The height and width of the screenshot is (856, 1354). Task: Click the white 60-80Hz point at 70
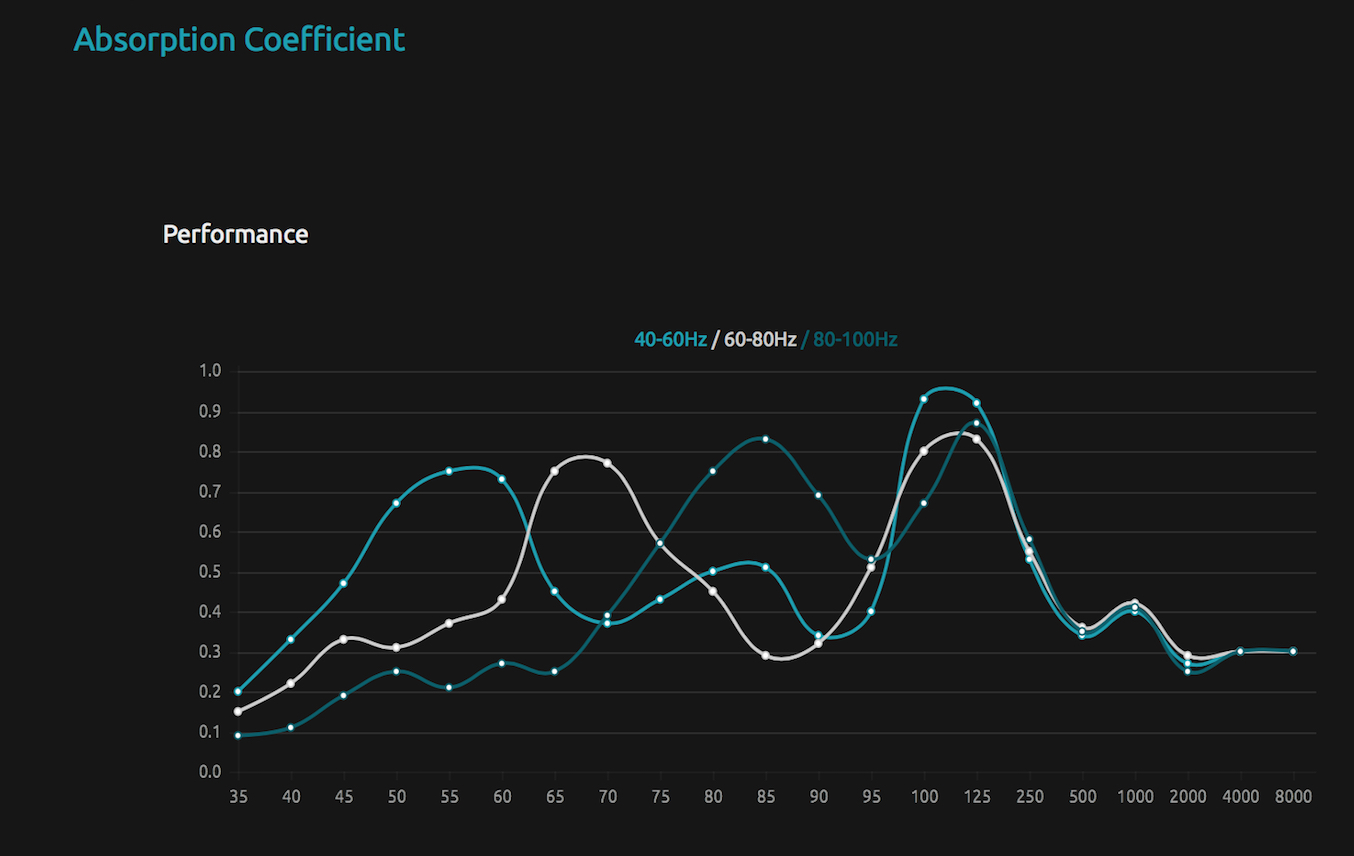[607, 463]
